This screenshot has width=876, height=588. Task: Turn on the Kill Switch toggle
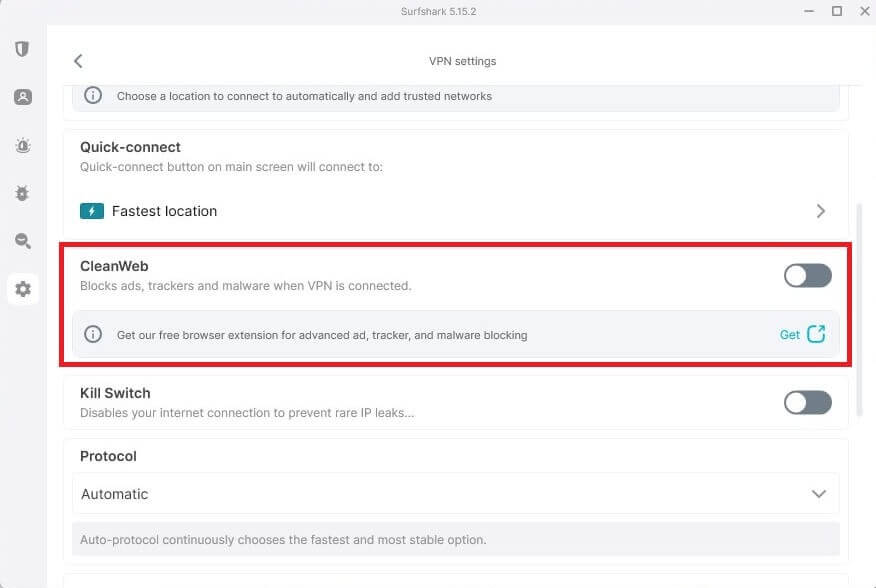coord(807,402)
